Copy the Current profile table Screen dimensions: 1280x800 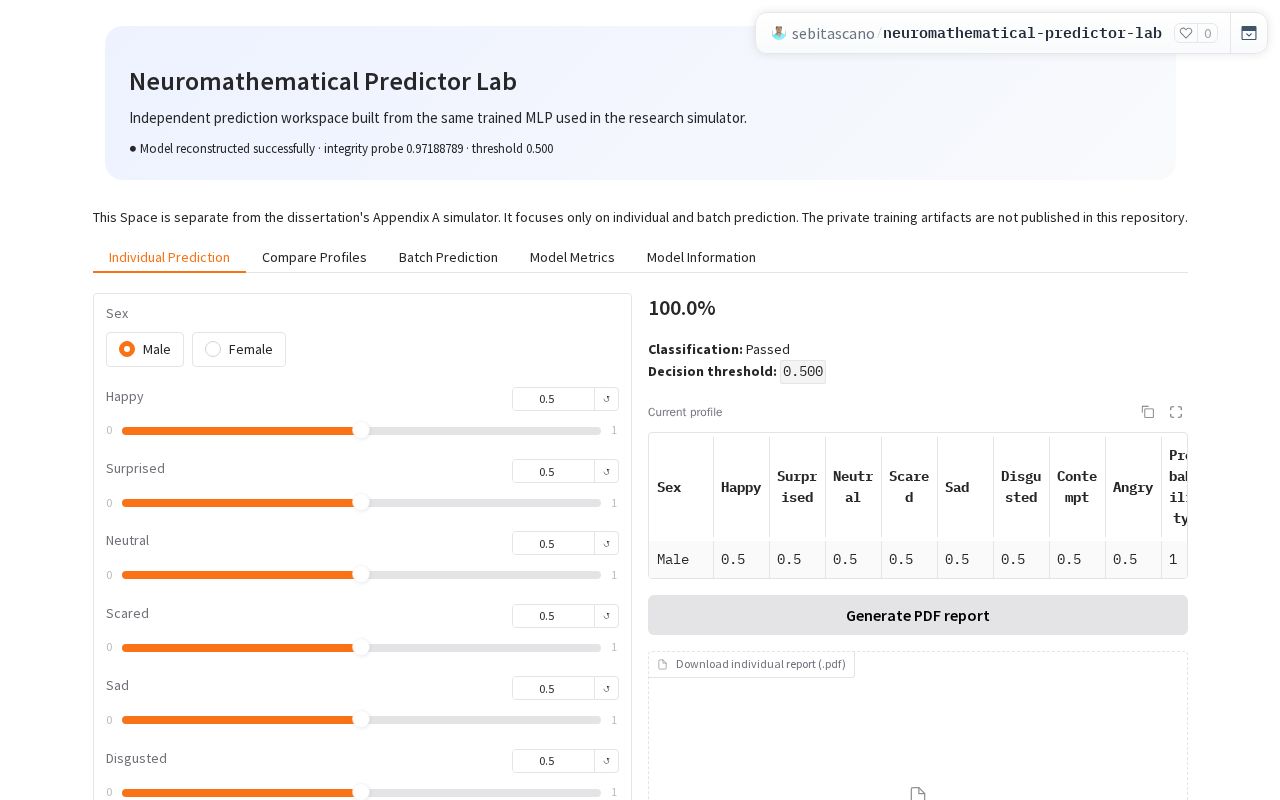click(1148, 412)
